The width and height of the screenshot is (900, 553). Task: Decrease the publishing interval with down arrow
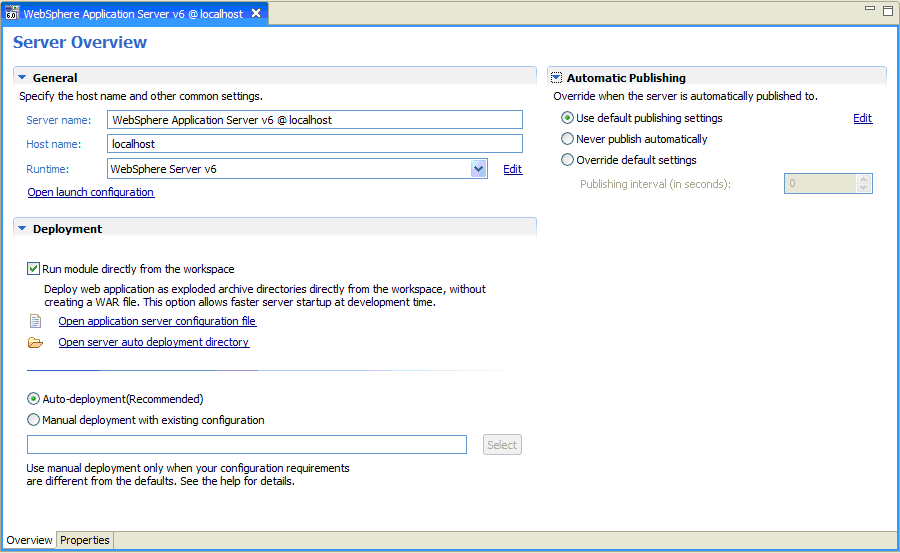point(864,188)
